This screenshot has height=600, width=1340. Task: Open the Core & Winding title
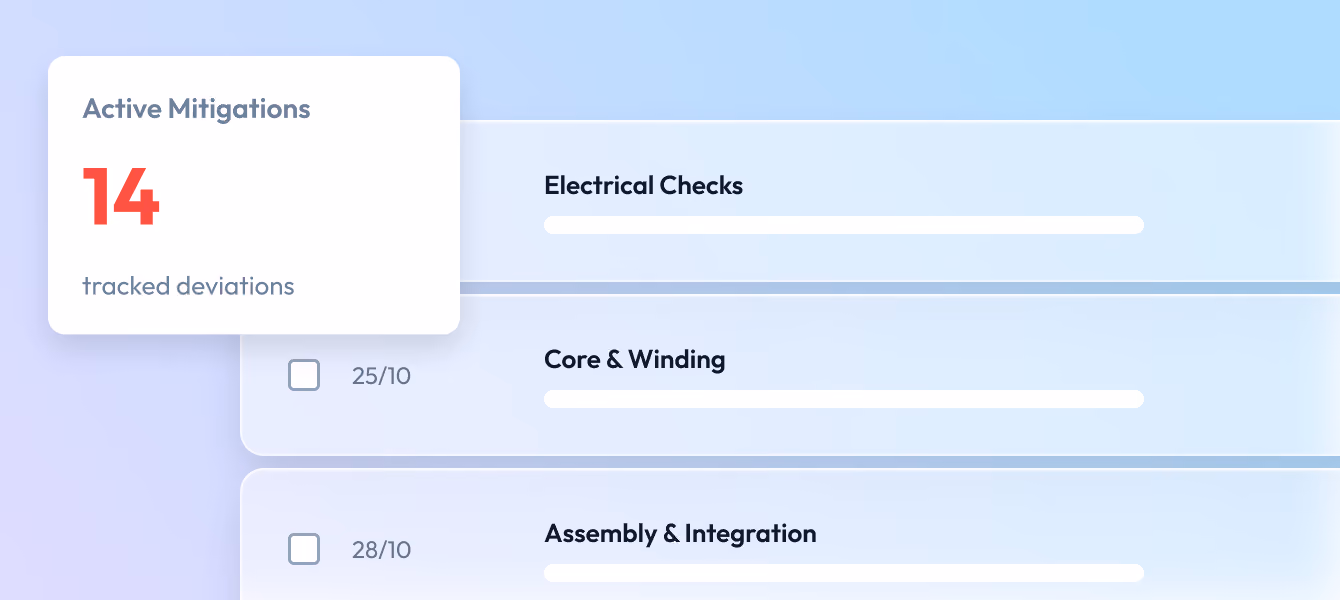coord(635,359)
